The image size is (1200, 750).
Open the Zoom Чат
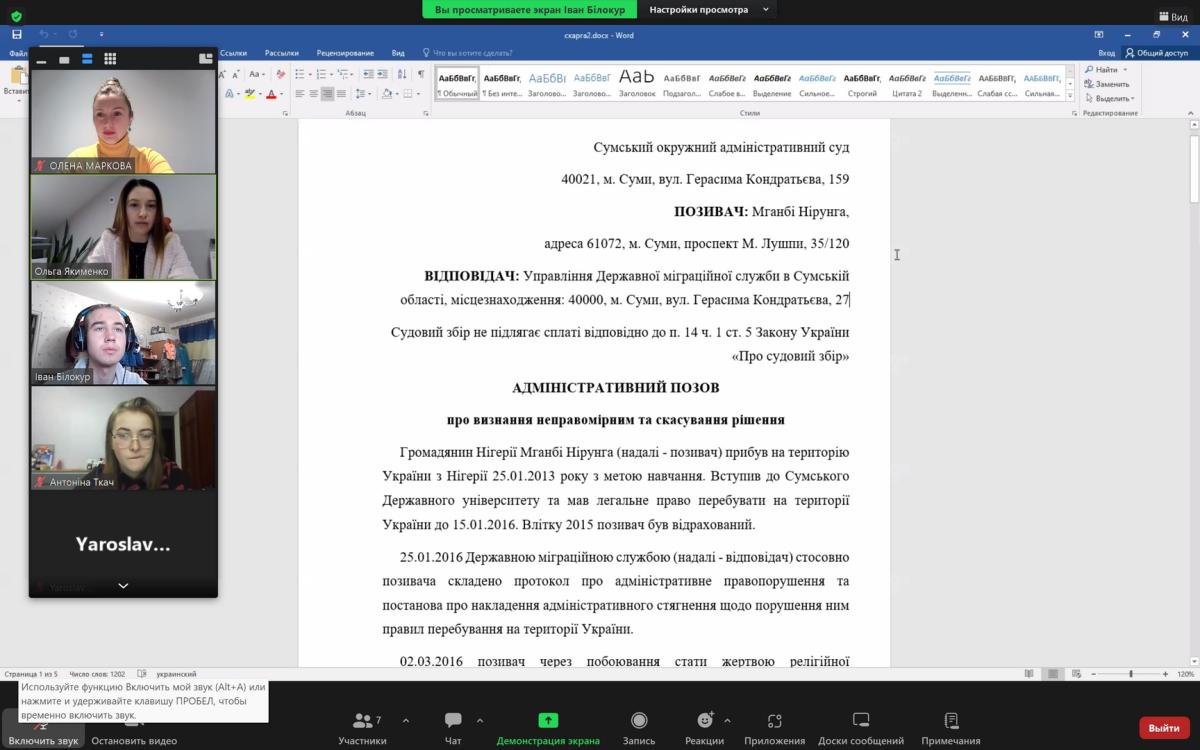pyautogui.click(x=453, y=728)
